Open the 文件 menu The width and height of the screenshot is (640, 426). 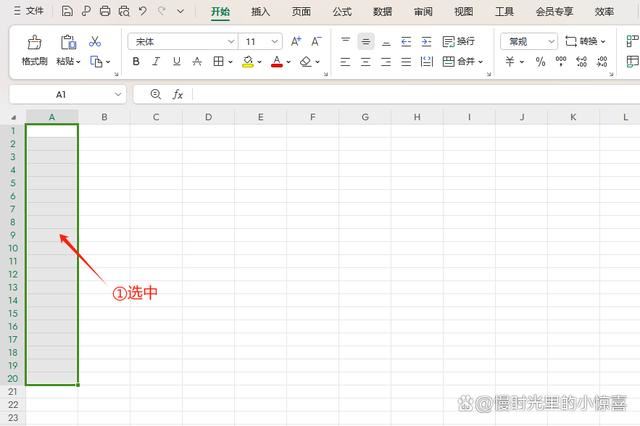[x=29, y=11]
